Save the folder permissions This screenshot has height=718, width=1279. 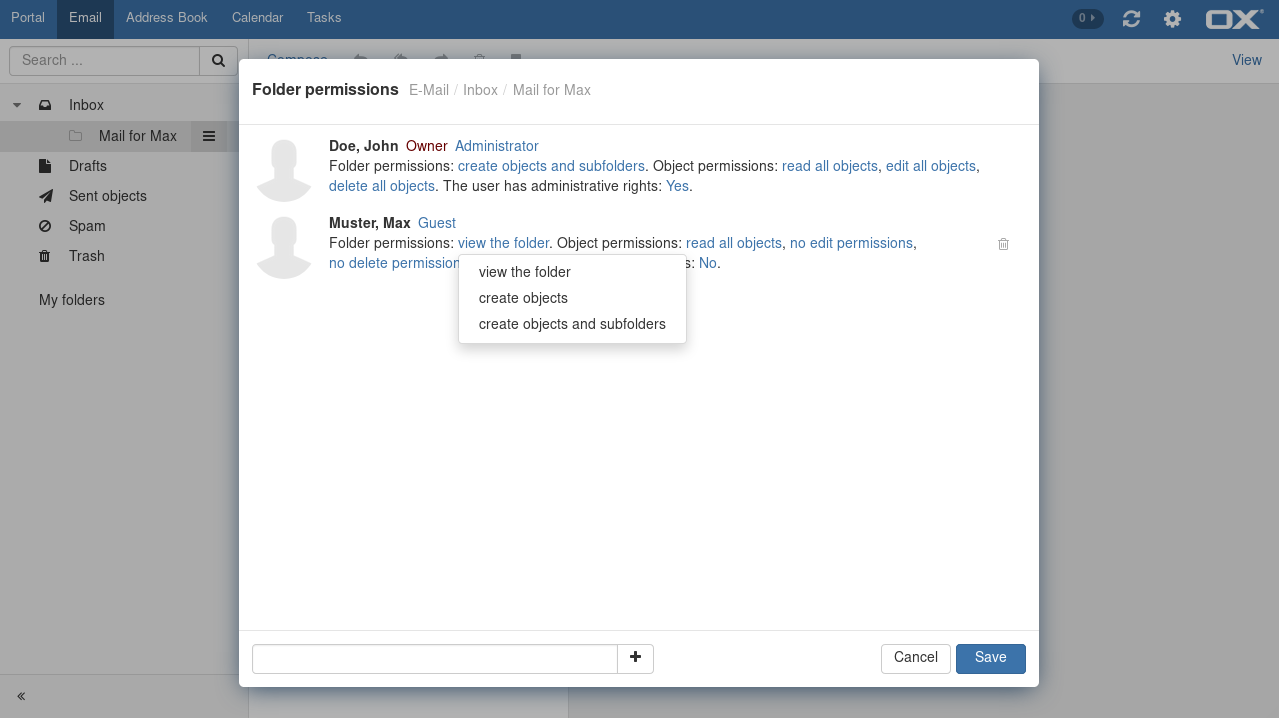coord(990,658)
